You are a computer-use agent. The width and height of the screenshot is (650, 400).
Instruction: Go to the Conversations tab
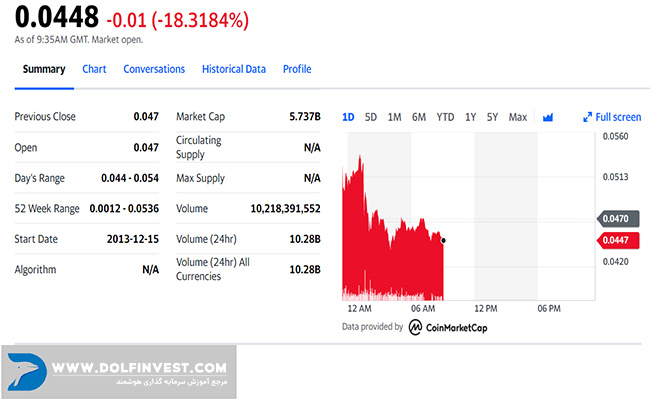pos(154,69)
